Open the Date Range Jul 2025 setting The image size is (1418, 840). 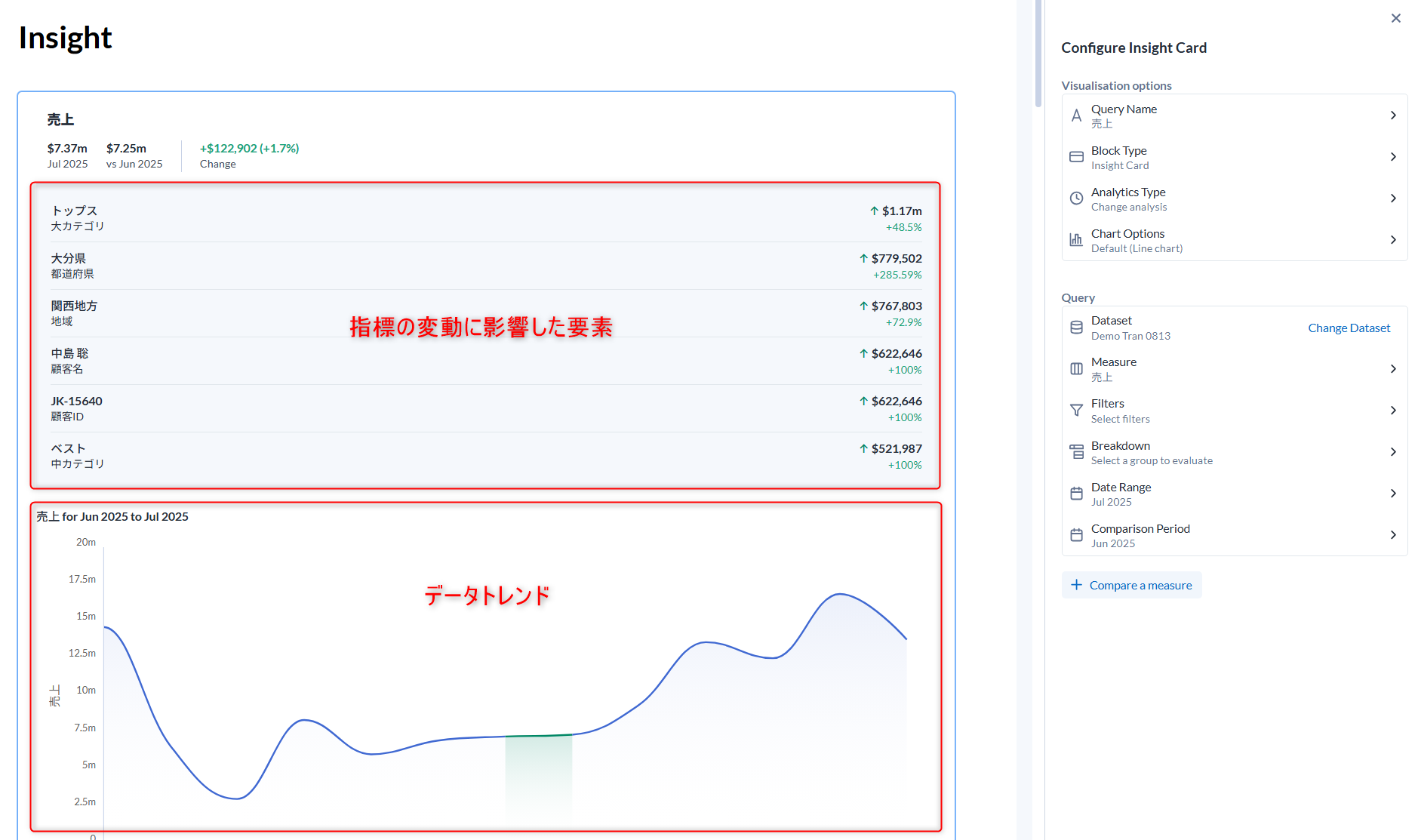pos(1235,494)
